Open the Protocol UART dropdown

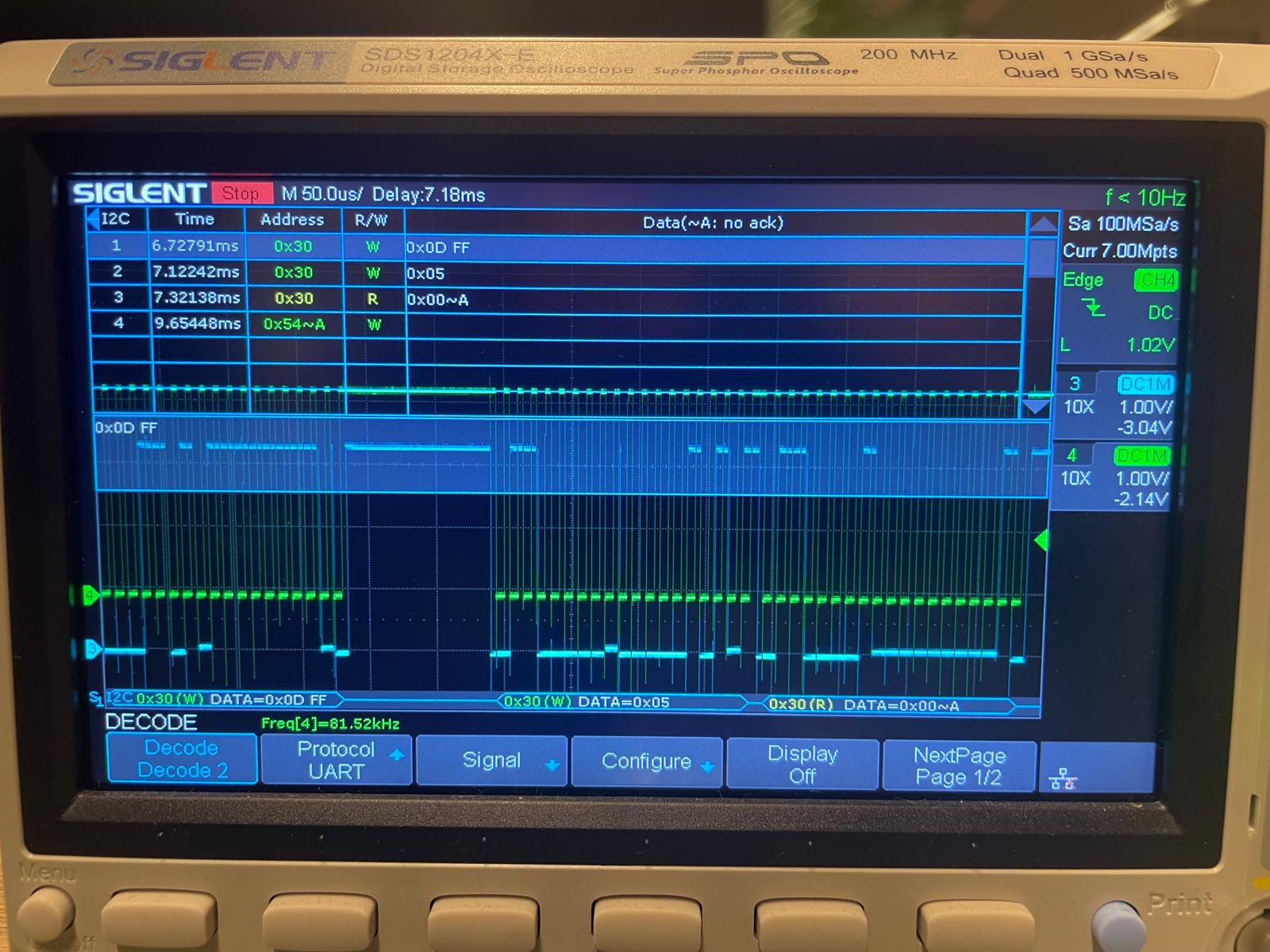click(x=336, y=760)
